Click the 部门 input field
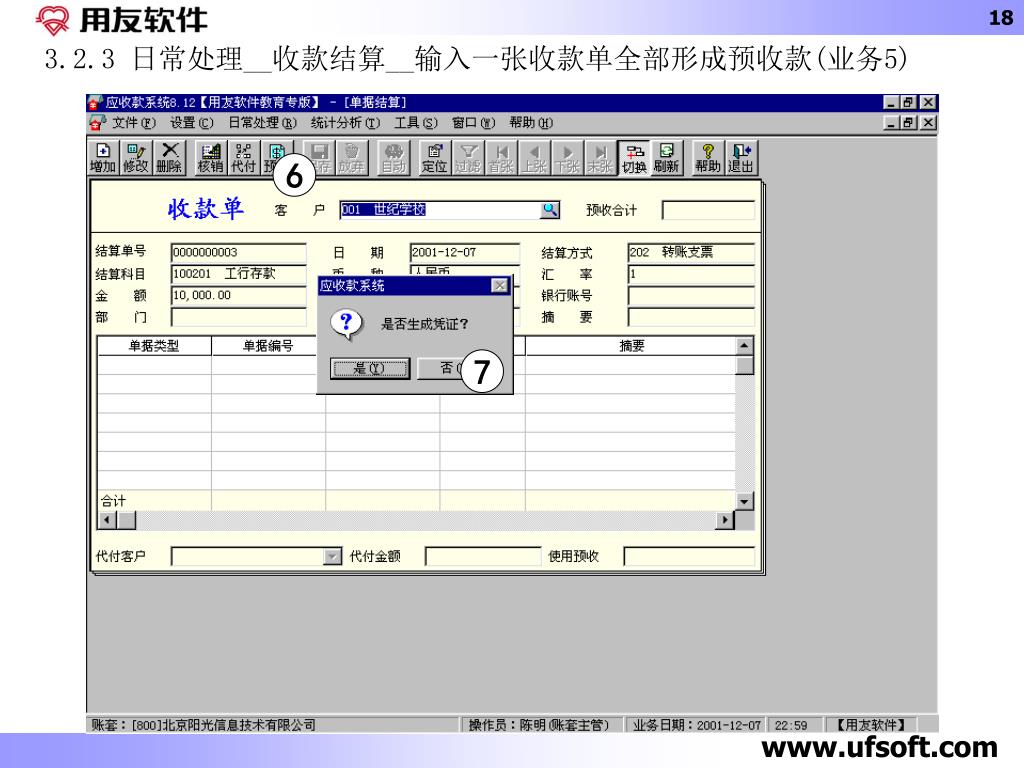The height and width of the screenshot is (768, 1024). pos(238,317)
